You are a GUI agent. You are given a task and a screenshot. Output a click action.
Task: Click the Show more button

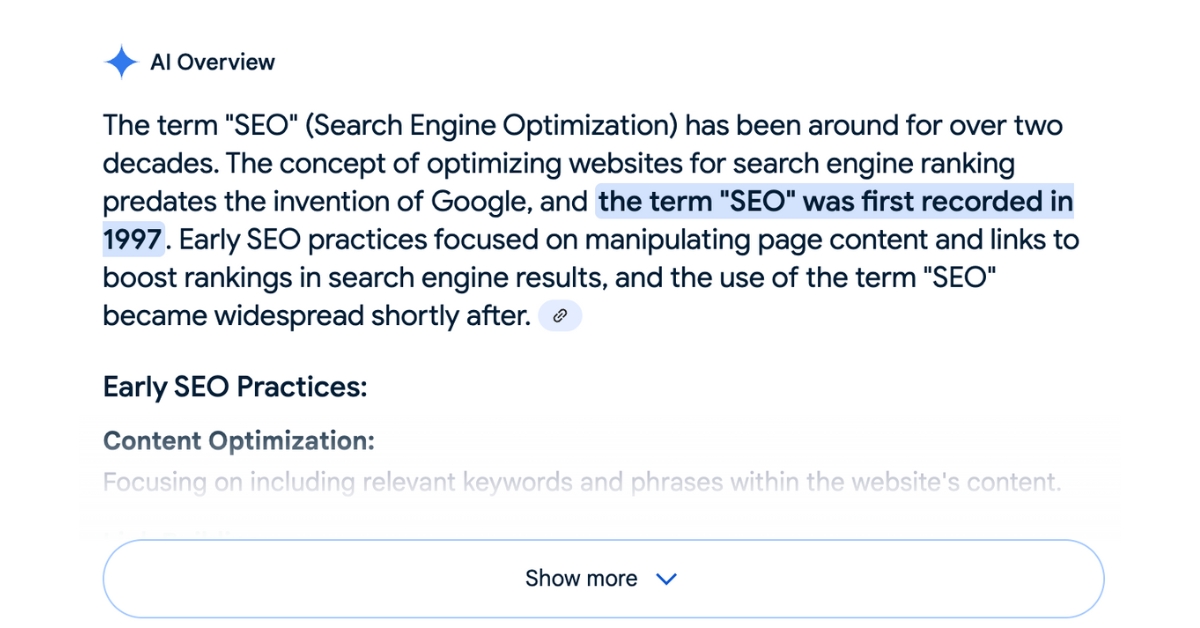pyautogui.click(x=603, y=579)
